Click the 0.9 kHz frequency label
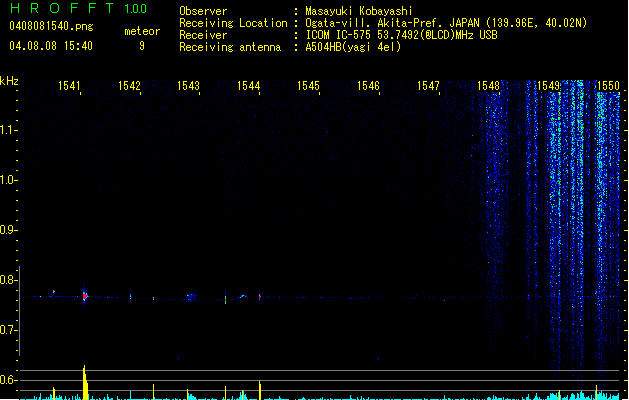Viewport: 629px width, 400px height. click(8, 230)
